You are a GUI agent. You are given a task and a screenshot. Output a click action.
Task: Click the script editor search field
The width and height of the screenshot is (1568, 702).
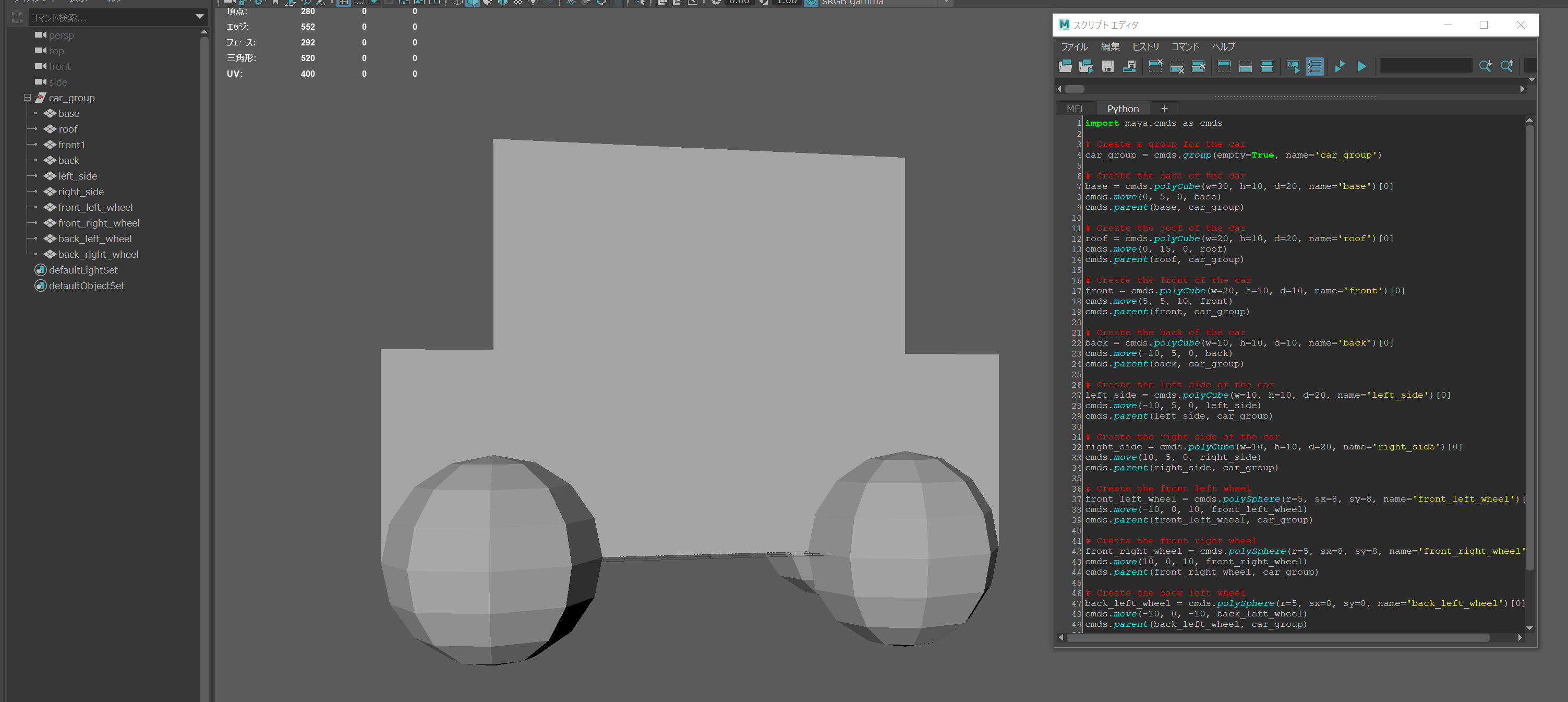point(1425,66)
